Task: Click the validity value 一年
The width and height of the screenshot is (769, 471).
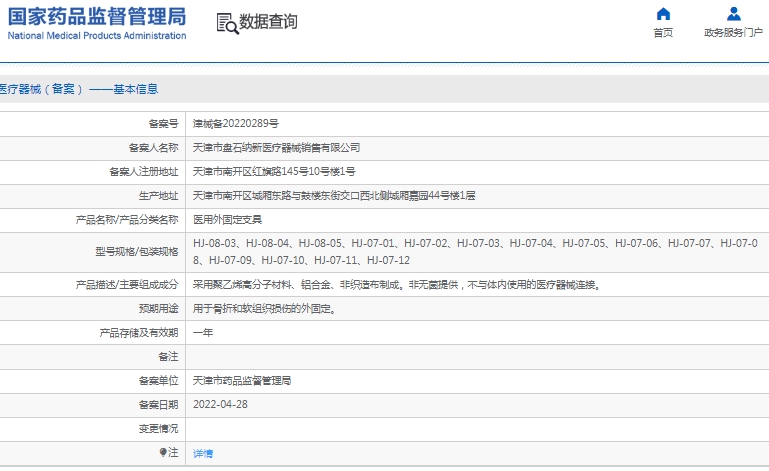Action: [203, 333]
